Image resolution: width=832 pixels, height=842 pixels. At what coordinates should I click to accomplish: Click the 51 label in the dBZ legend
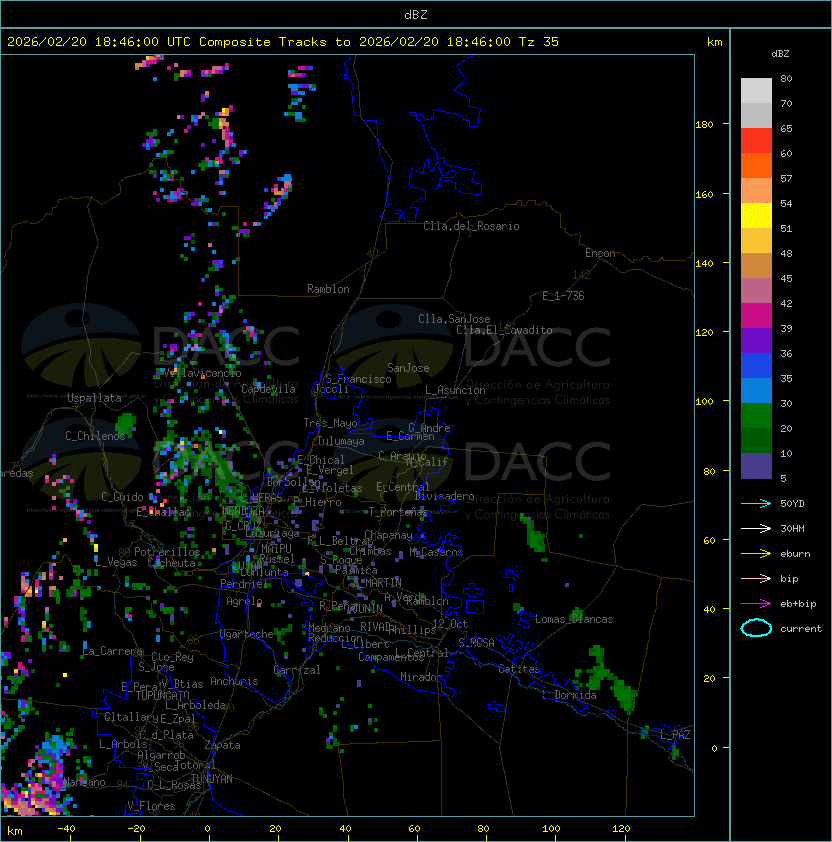point(786,228)
